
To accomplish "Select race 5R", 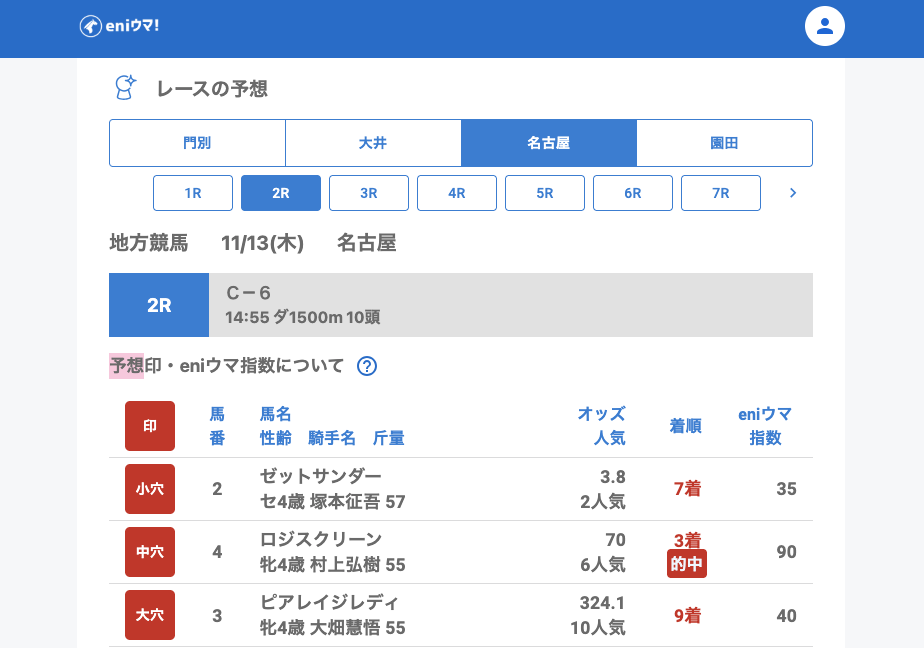I will [545, 193].
